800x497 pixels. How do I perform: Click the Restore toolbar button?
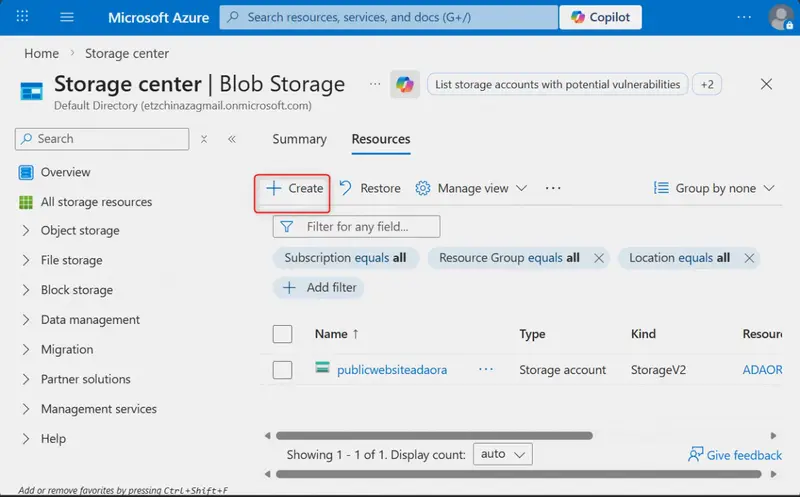click(x=370, y=188)
